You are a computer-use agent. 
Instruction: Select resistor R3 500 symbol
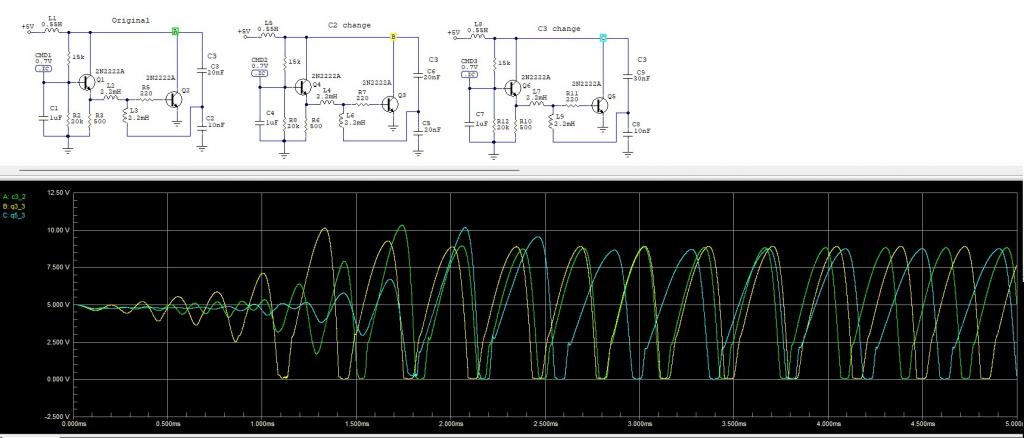click(89, 121)
